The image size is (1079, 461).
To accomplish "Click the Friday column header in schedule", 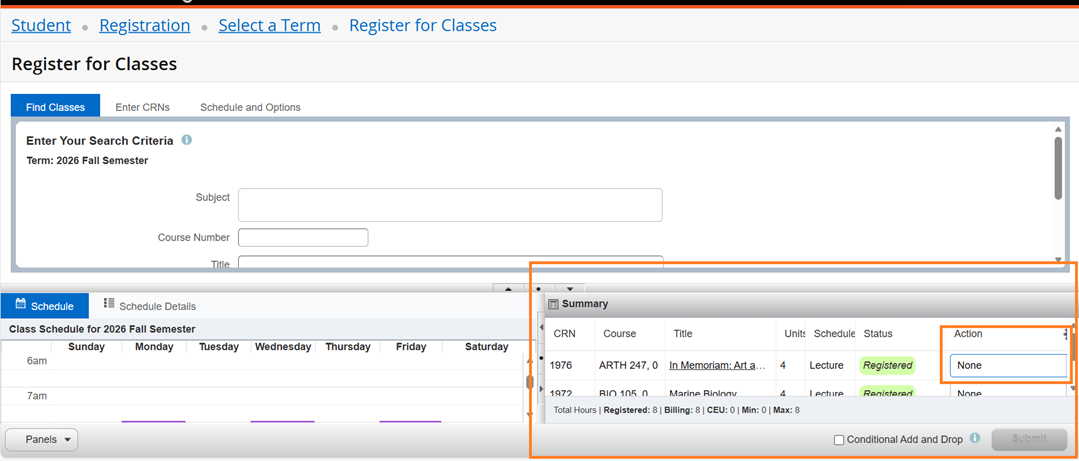I will [x=411, y=347].
